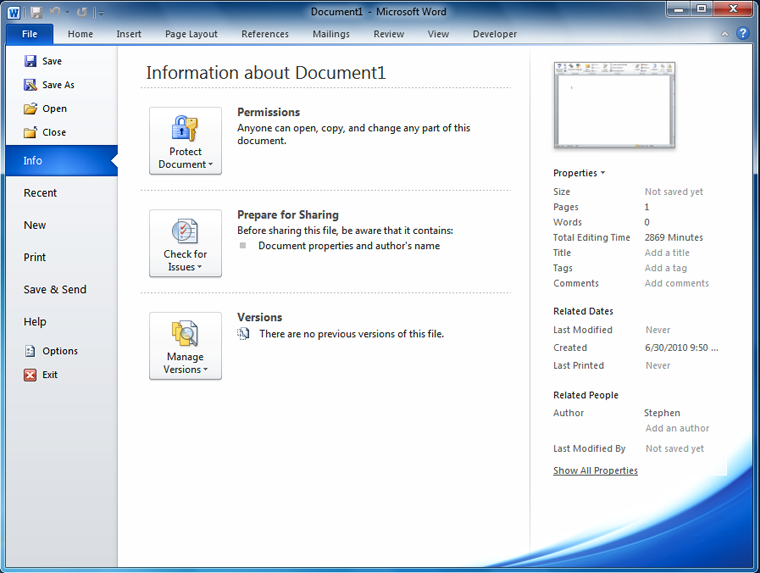760x573 pixels.
Task: Open Word Options from the sidebar
Action: [30, 351]
